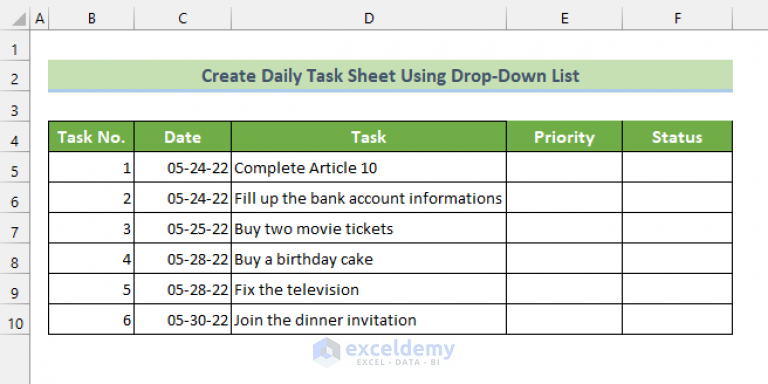The height and width of the screenshot is (384, 768).
Task: Select row 5 header
Action: 15,172
